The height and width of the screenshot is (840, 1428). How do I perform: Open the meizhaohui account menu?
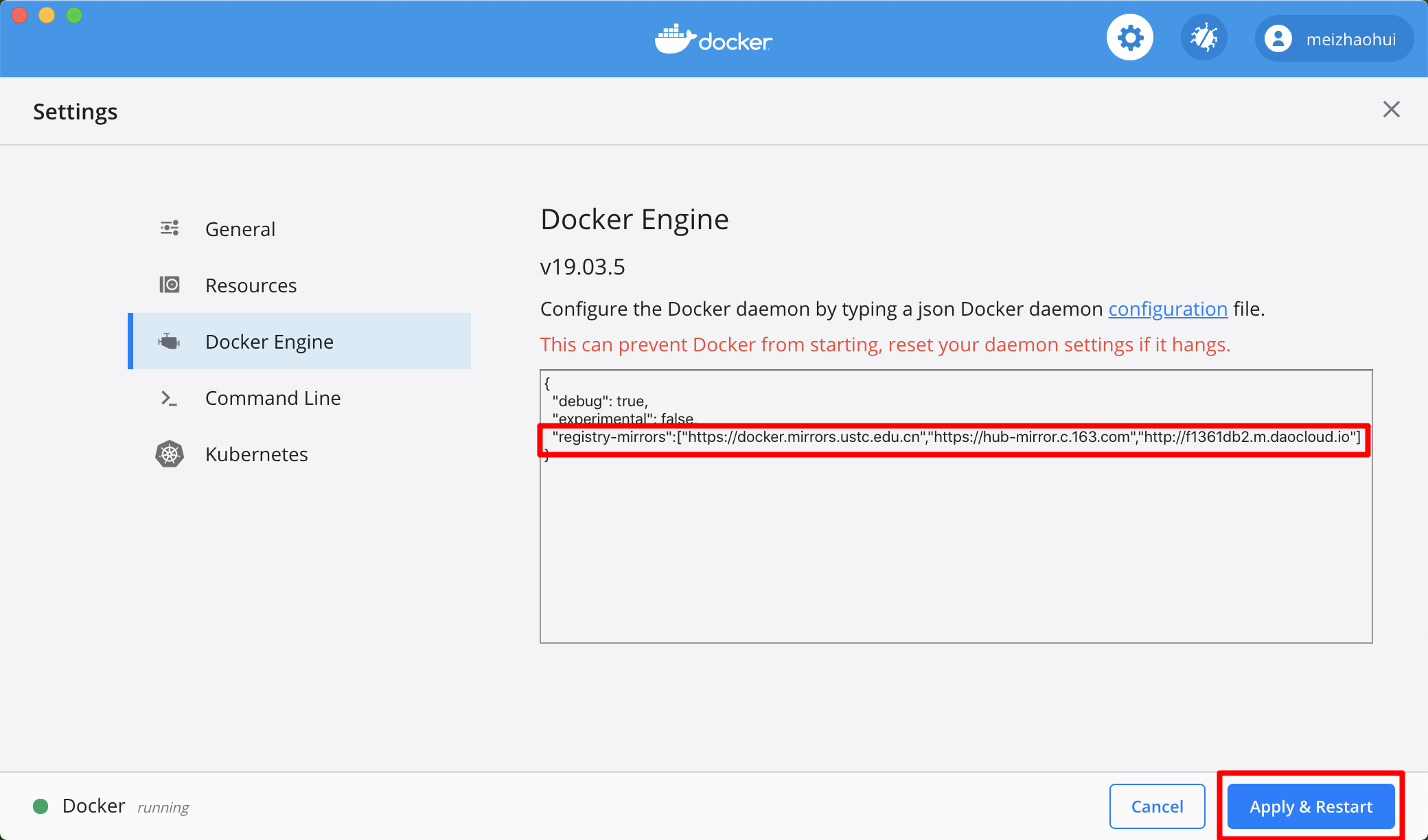pos(1334,39)
